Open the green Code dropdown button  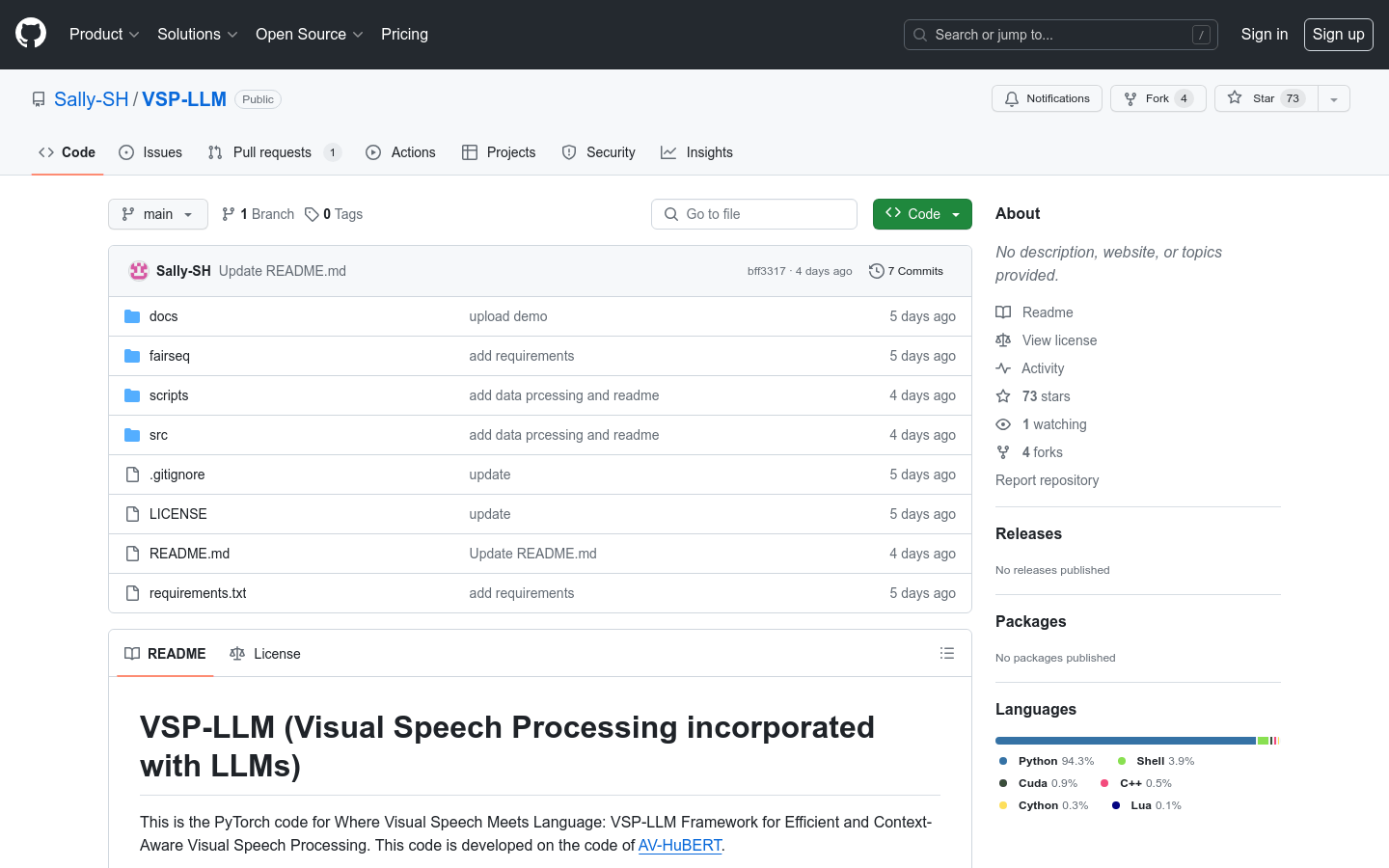(x=922, y=214)
